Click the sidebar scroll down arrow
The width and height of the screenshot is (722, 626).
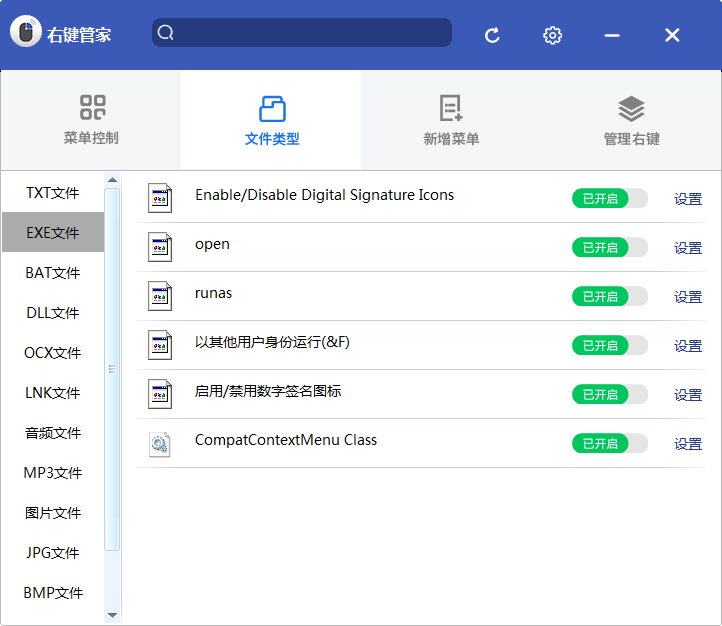(x=112, y=615)
